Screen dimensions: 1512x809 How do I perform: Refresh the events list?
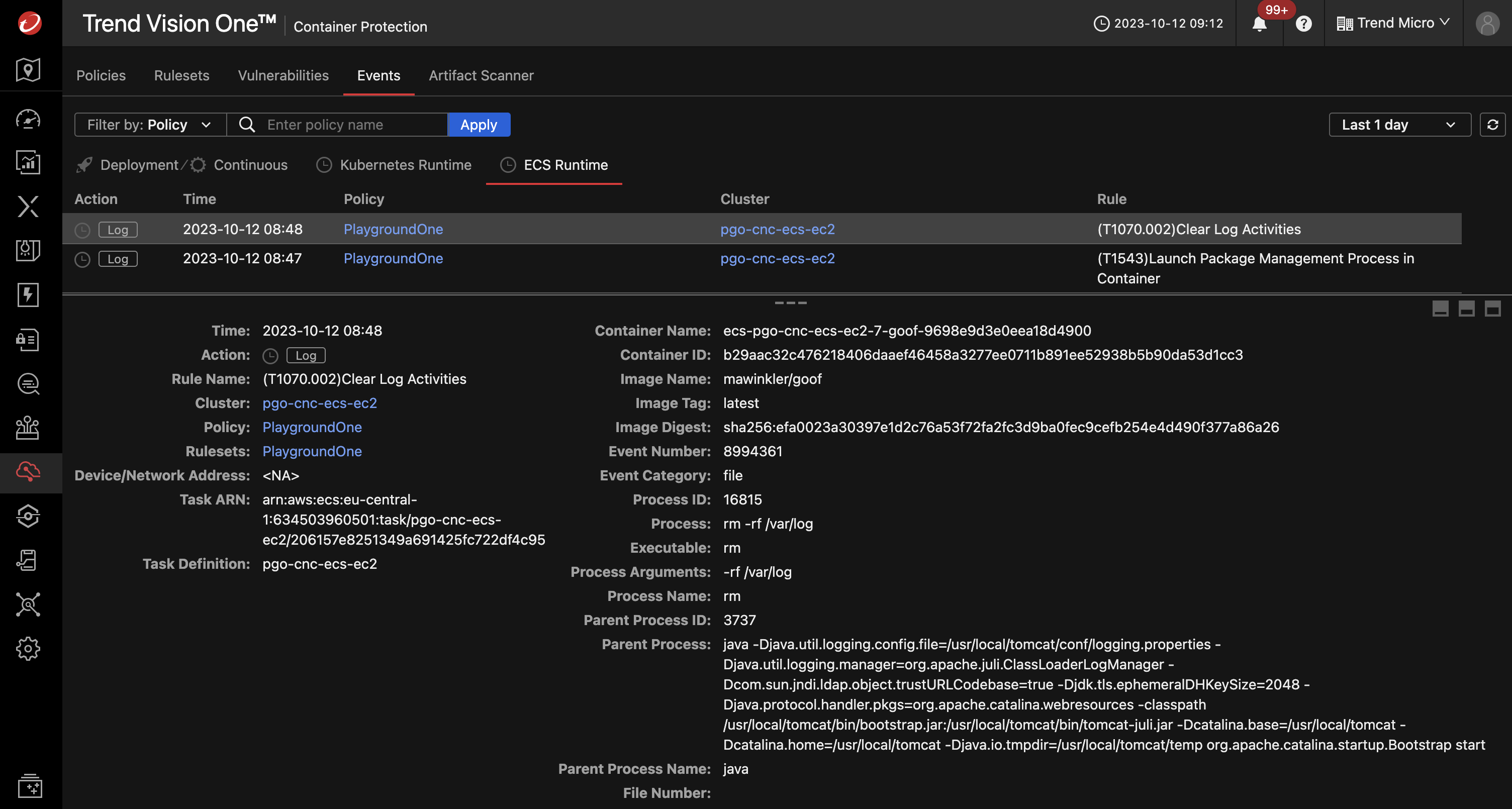click(x=1492, y=125)
